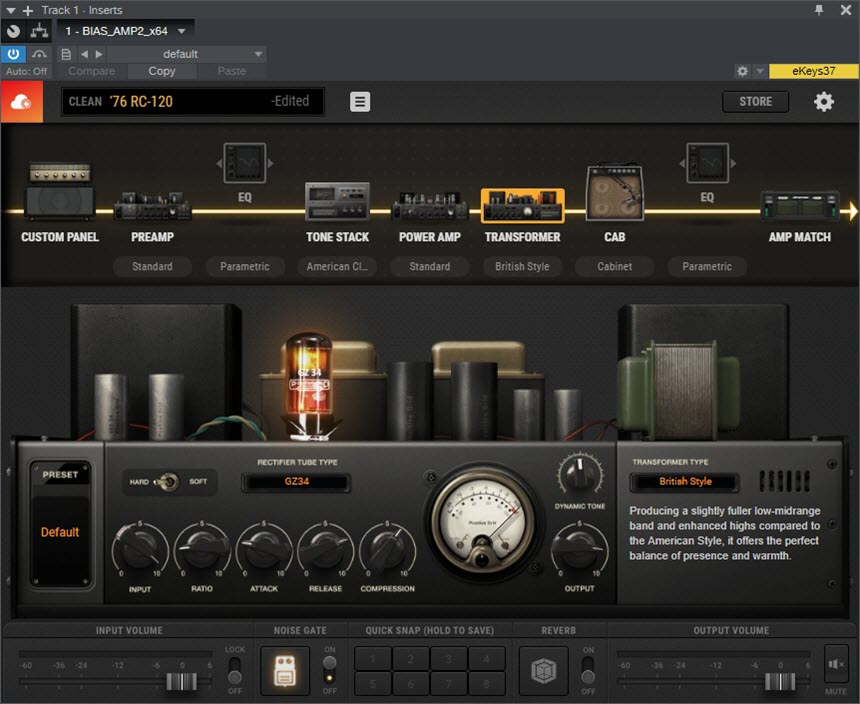Open the EQ module after Cab
The height and width of the screenshot is (704, 860).
pyautogui.click(x=708, y=163)
